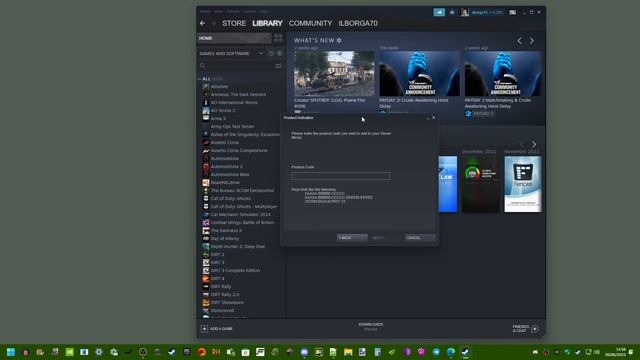Close the Product Activation dialog
The image size is (640, 360).
coord(434,118)
